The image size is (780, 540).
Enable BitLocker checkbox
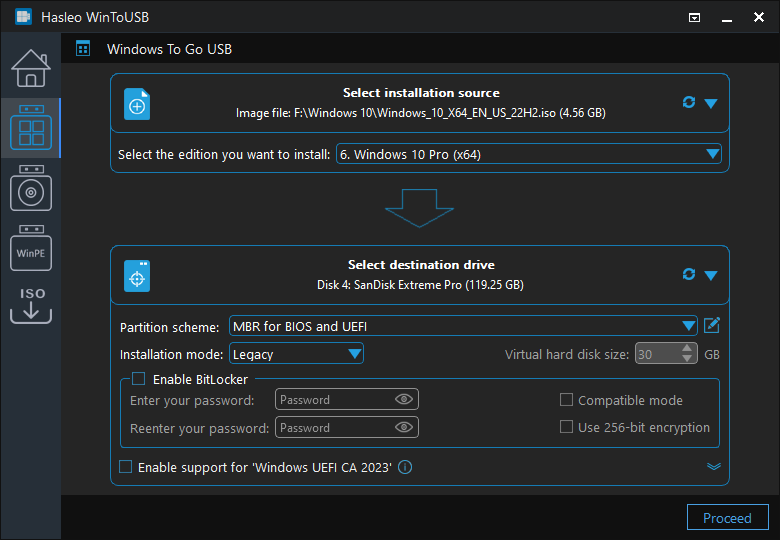(139, 379)
